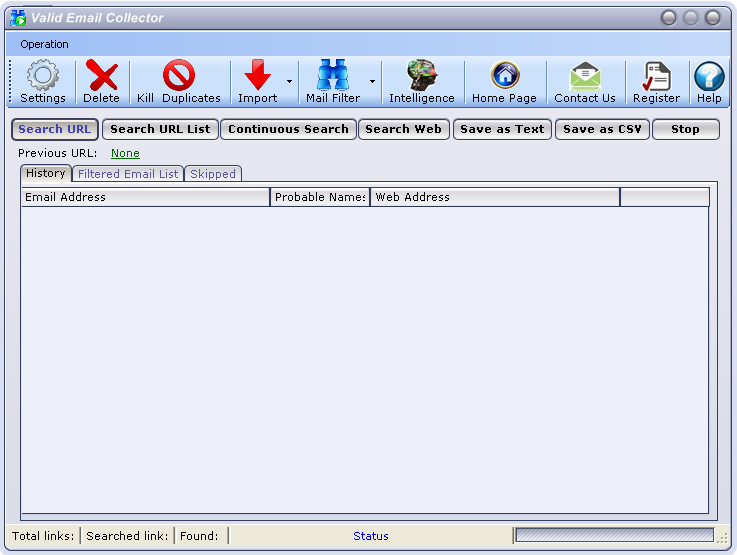The image size is (737, 555).
Task: Click the toolbar grip handle
Action: point(10,80)
